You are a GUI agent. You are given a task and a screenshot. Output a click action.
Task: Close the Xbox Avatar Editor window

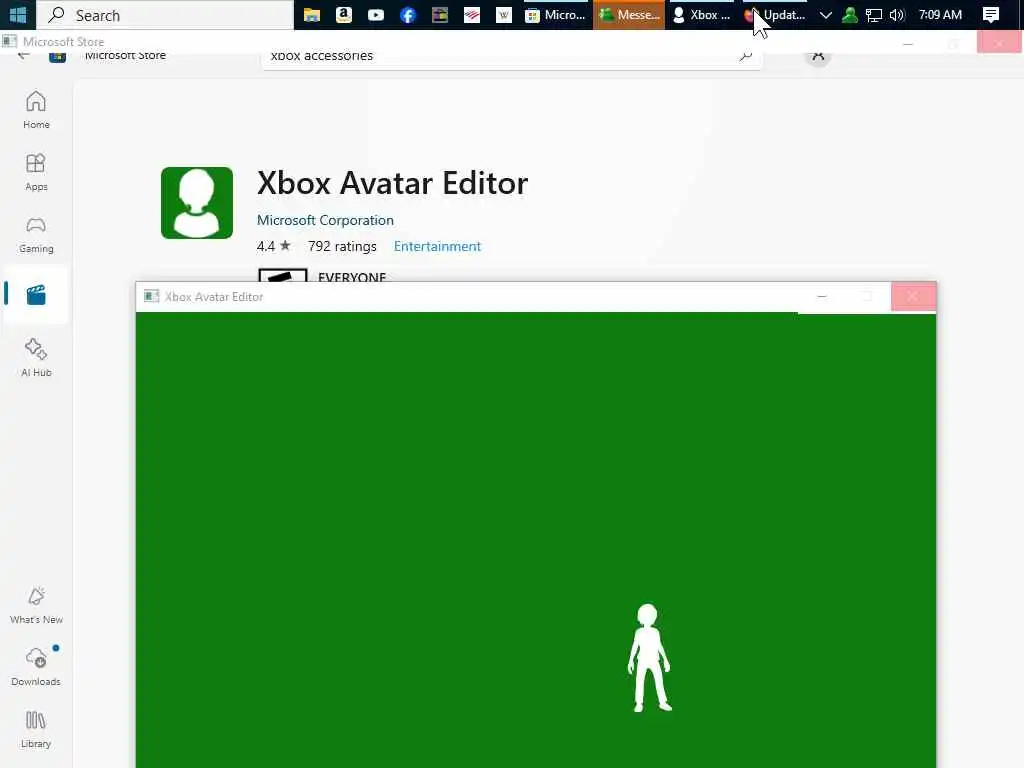[913, 296]
